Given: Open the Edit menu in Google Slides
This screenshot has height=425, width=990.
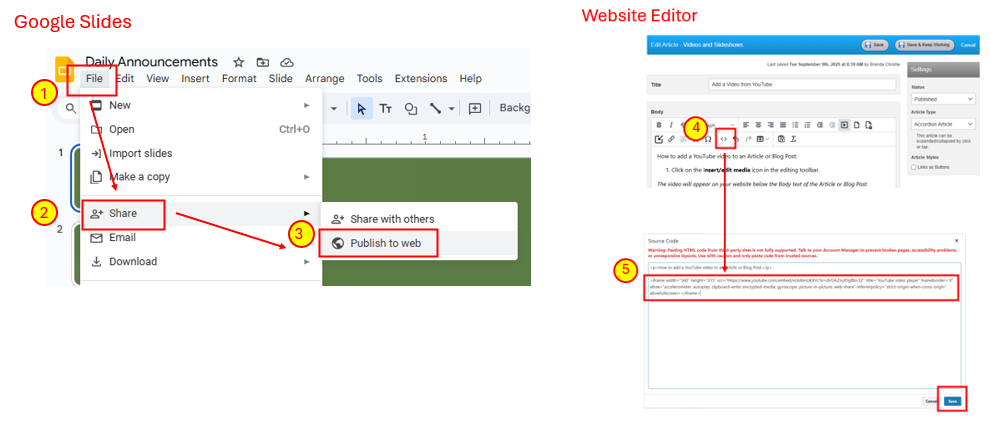Looking at the screenshot, I should [125, 78].
